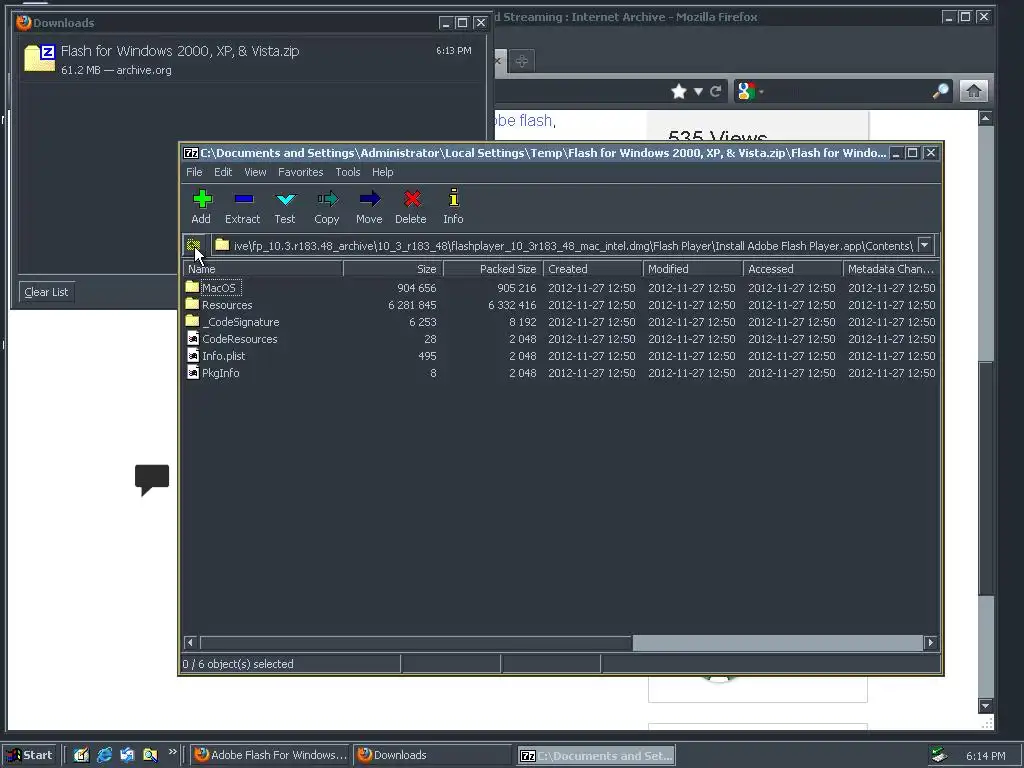Click the red Delete icon

(411, 199)
